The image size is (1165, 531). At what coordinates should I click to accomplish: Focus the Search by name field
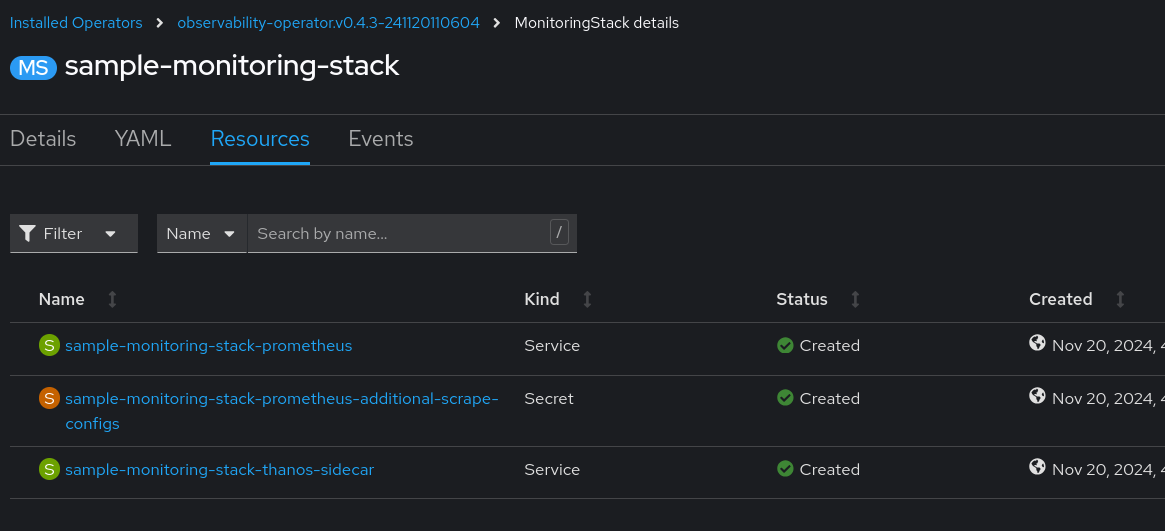[x=400, y=233]
